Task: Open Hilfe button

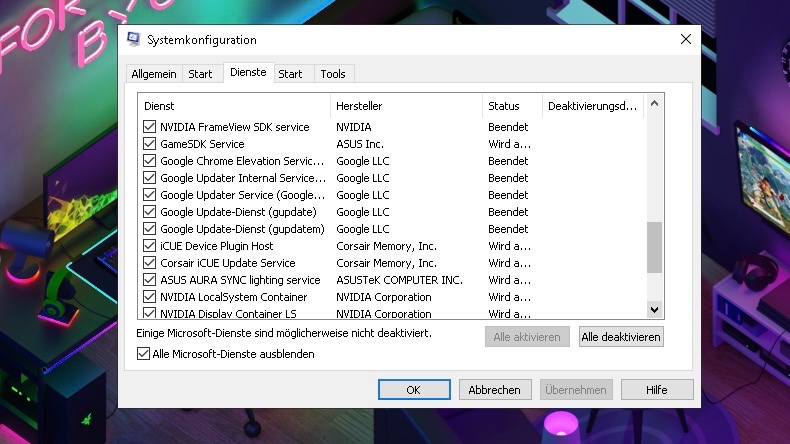Action: (x=657, y=390)
